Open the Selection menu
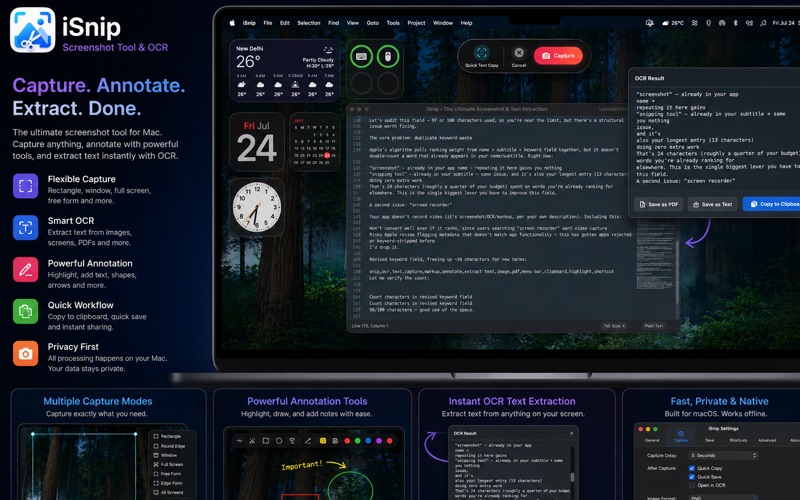 tap(309, 23)
